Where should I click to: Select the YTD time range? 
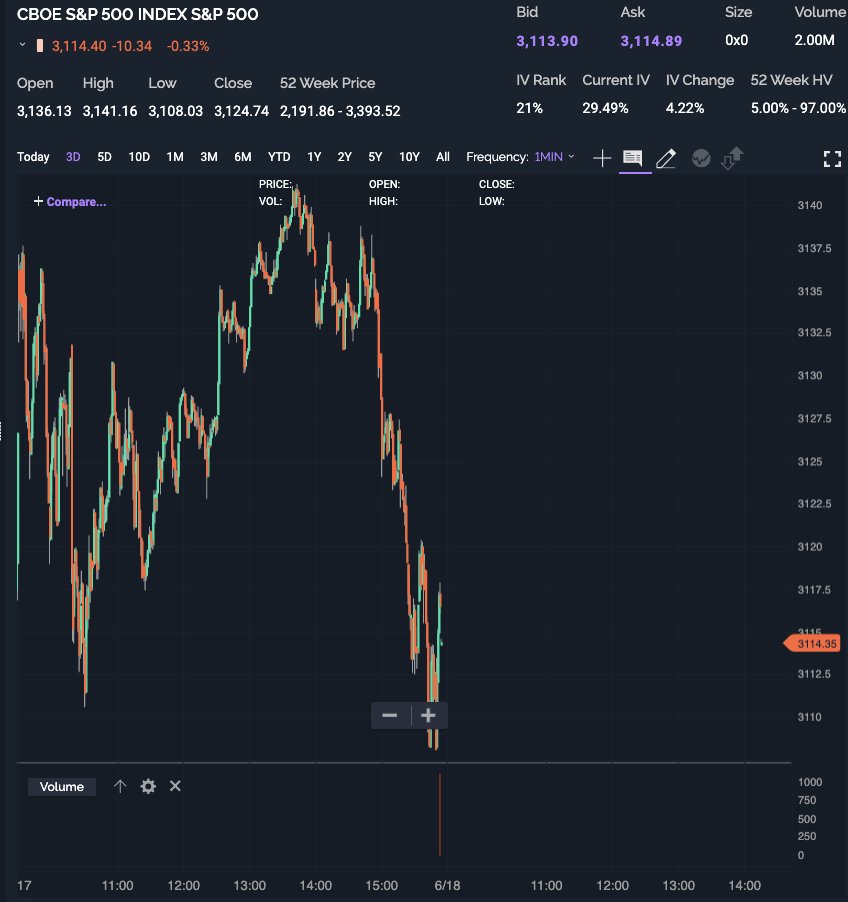279,156
